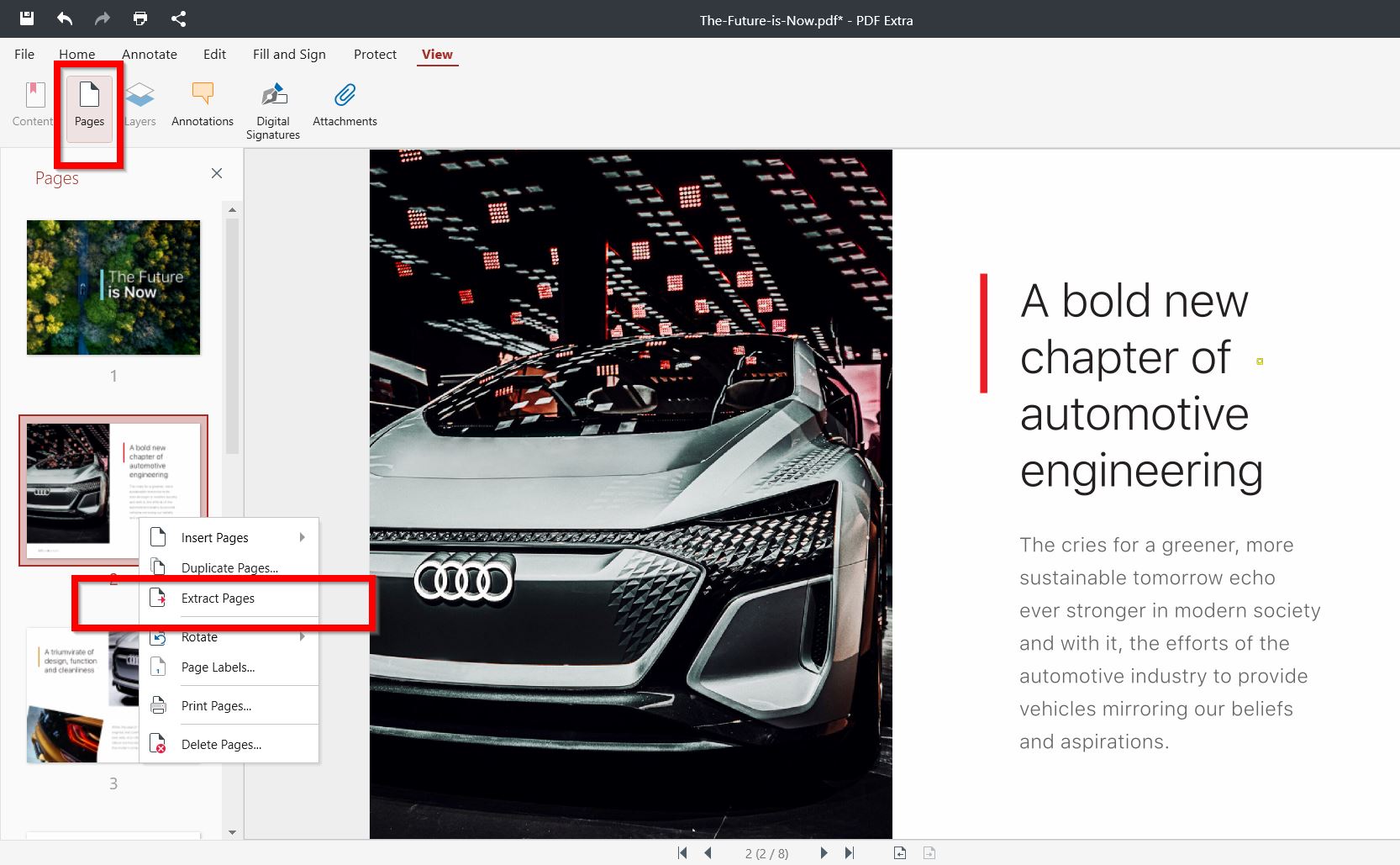Viewport: 1400px width, 865px height.
Task: Click the Share icon in title bar
Action: 178,18
